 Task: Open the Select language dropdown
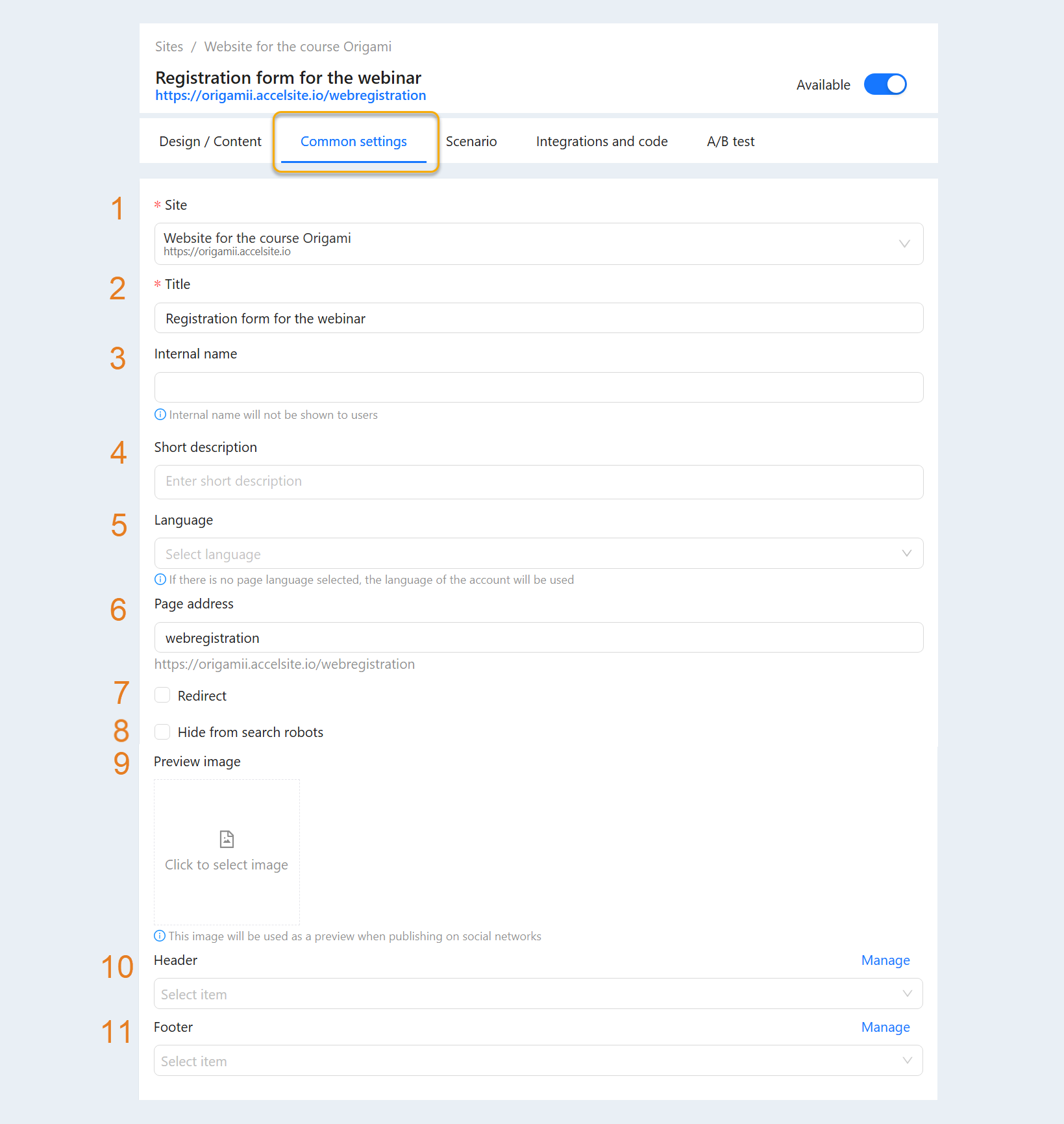point(539,553)
